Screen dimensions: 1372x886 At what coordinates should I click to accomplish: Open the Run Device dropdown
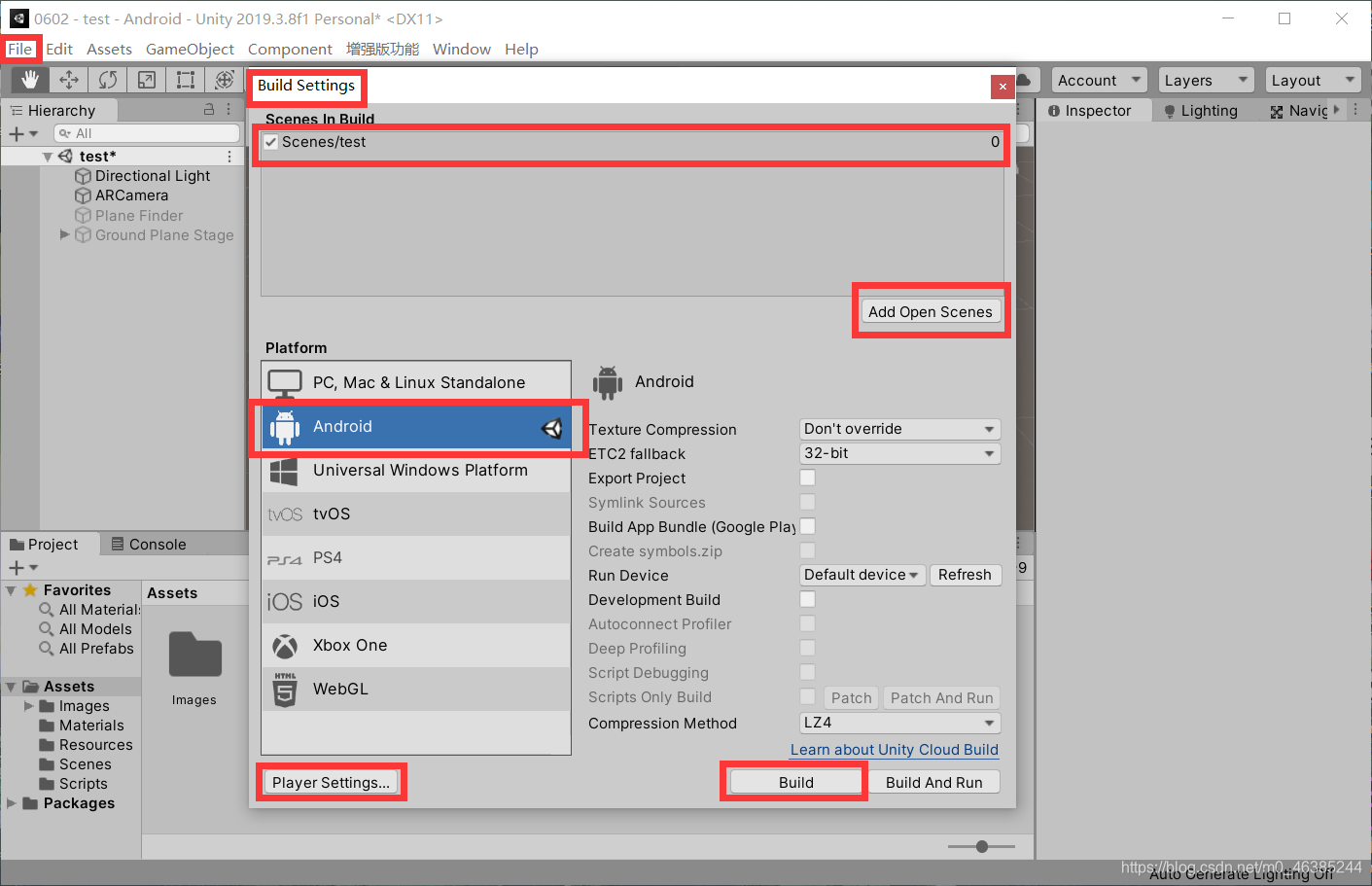pyautogui.click(x=862, y=575)
